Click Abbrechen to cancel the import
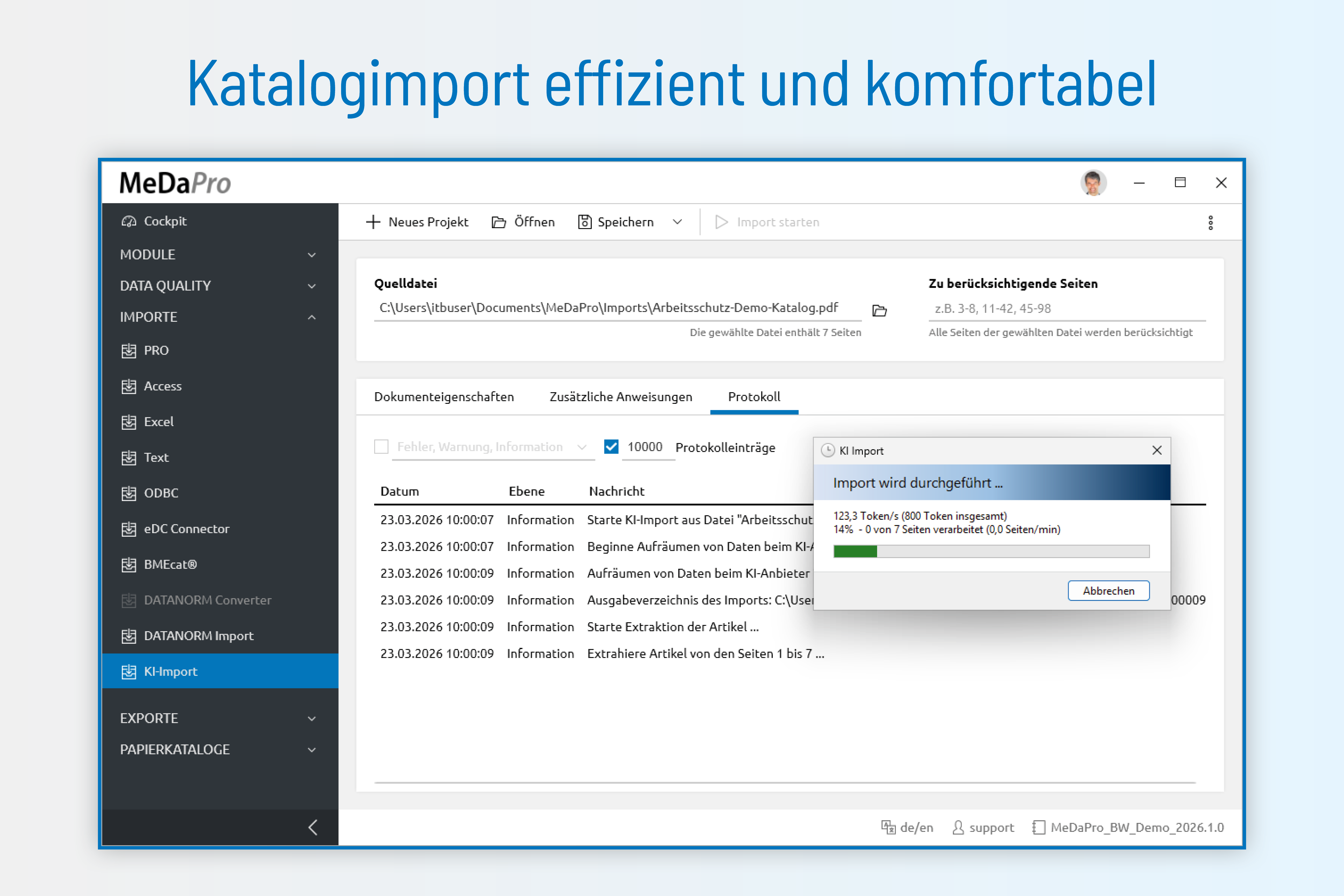Image resolution: width=1344 pixels, height=896 pixels. coord(1109,590)
